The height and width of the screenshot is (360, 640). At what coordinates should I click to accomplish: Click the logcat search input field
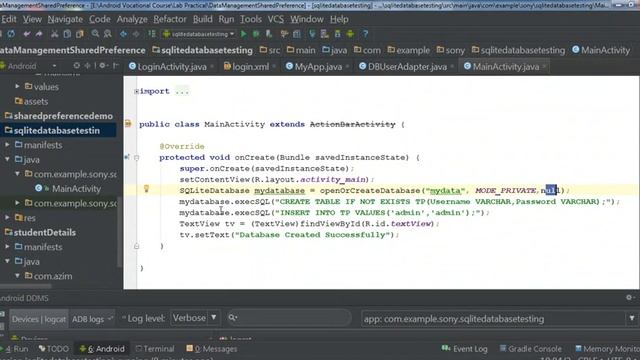(289, 318)
